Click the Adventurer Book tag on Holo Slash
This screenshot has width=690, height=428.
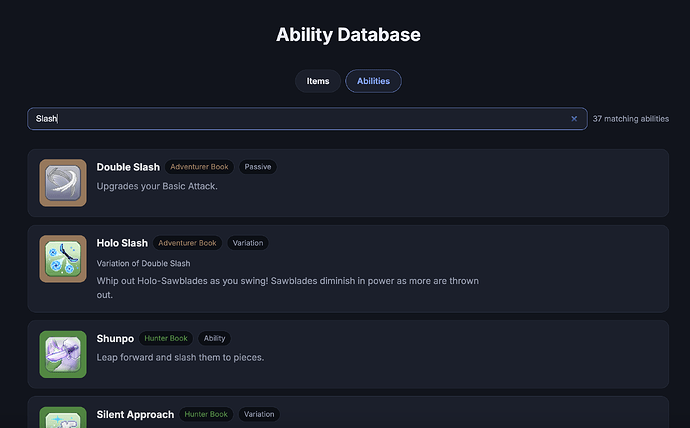pos(187,243)
